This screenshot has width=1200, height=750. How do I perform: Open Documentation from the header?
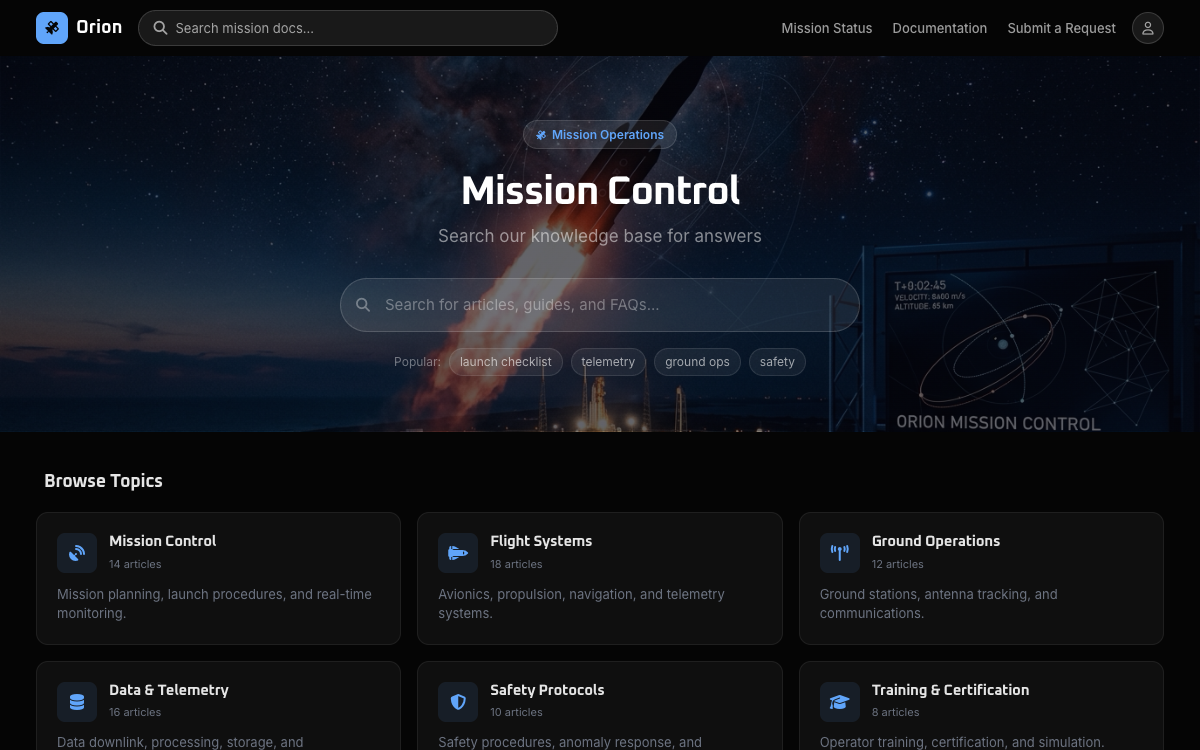940,28
